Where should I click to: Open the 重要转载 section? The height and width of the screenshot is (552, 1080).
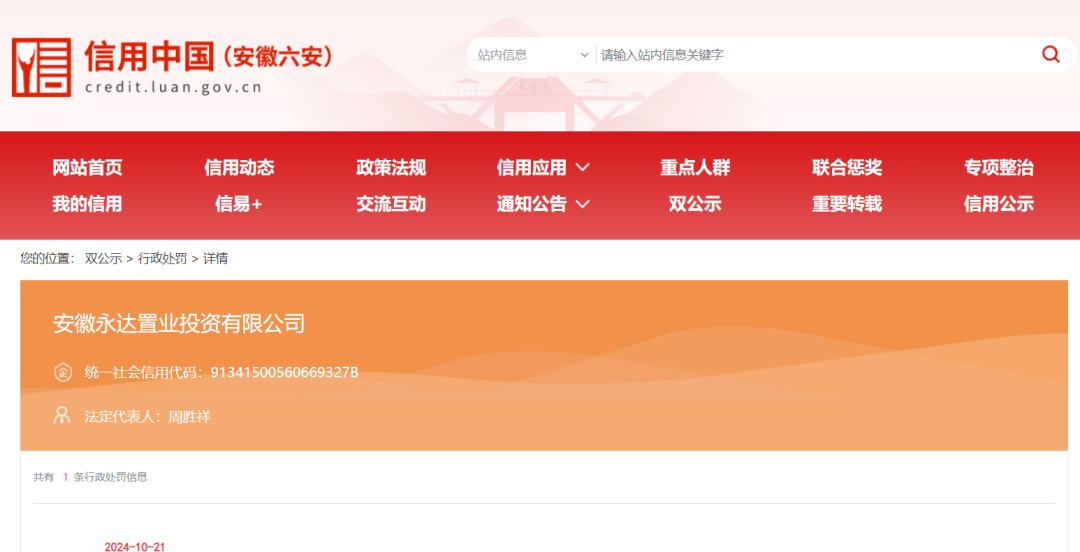click(x=847, y=204)
